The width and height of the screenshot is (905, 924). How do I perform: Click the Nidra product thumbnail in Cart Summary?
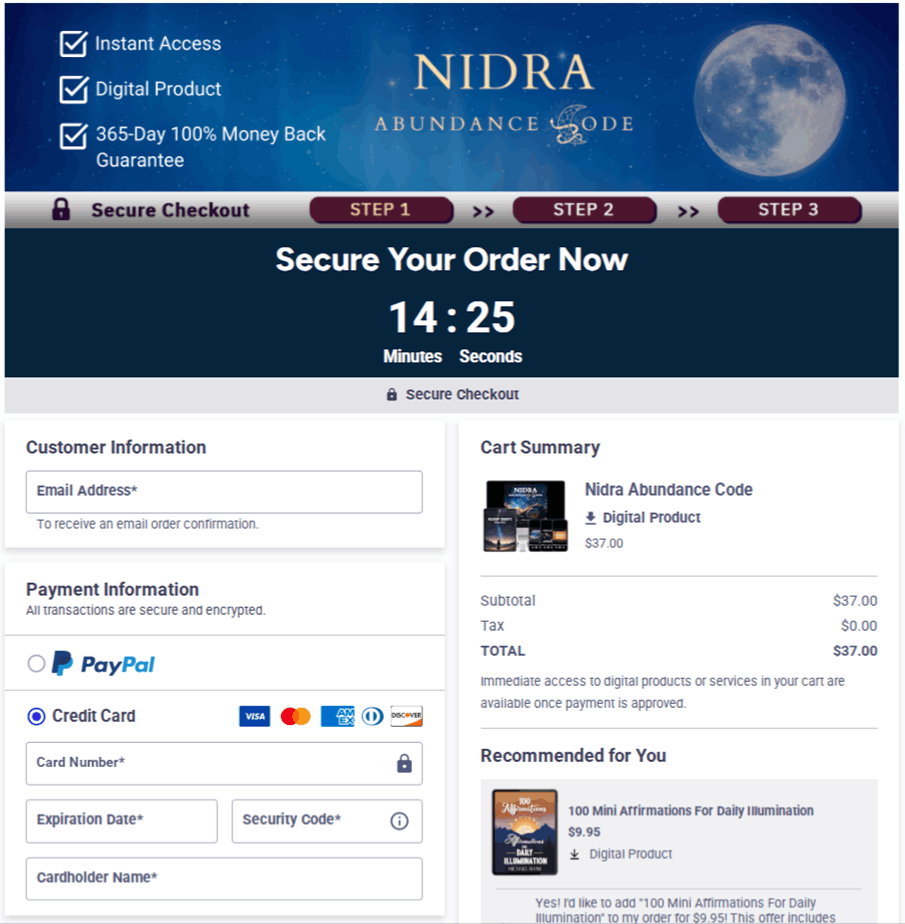point(525,515)
